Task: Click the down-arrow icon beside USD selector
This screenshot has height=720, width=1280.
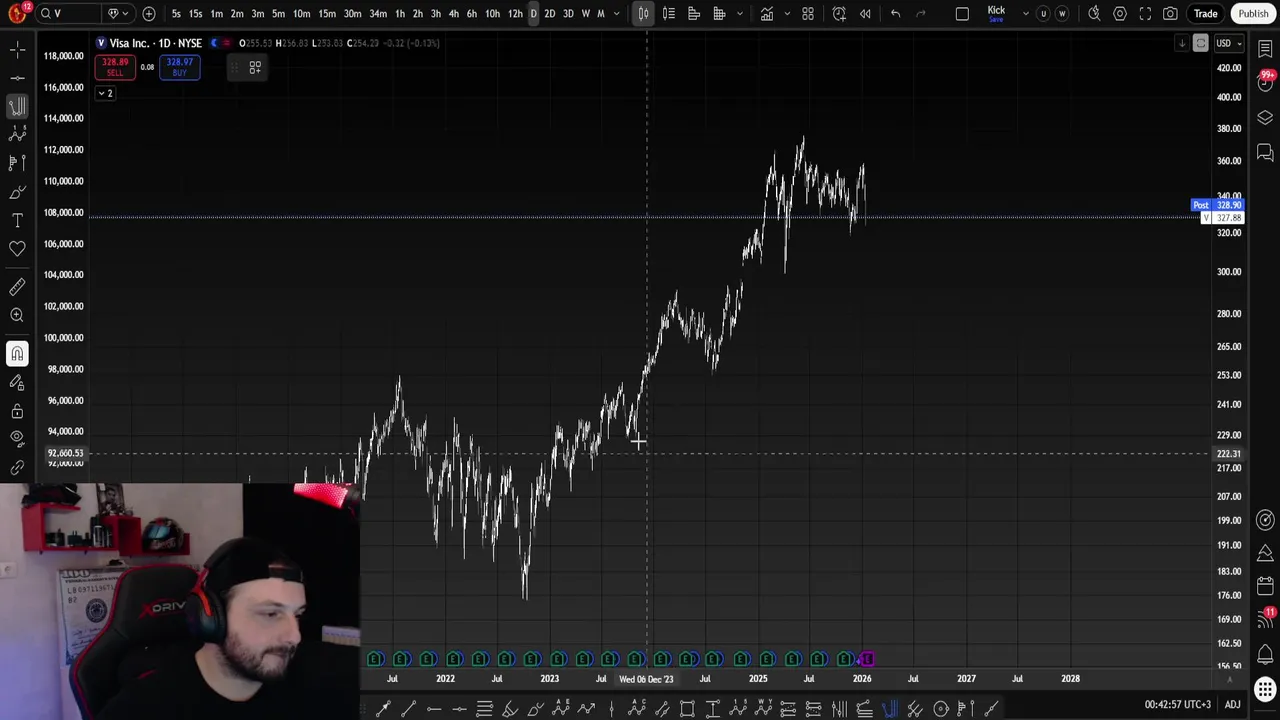Action: (x=1182, y=43)
